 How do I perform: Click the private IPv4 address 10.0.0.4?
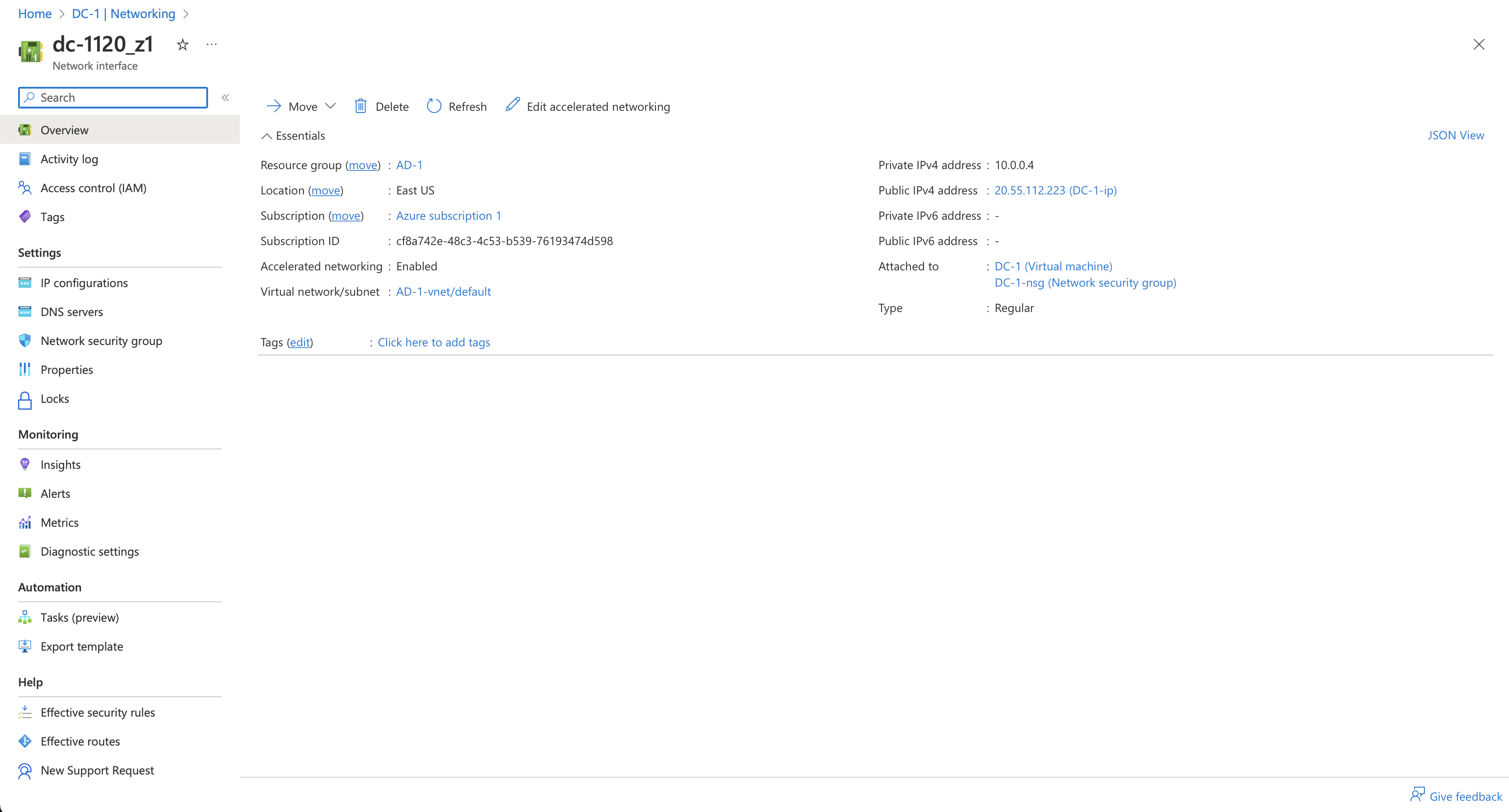(1014, 165)
